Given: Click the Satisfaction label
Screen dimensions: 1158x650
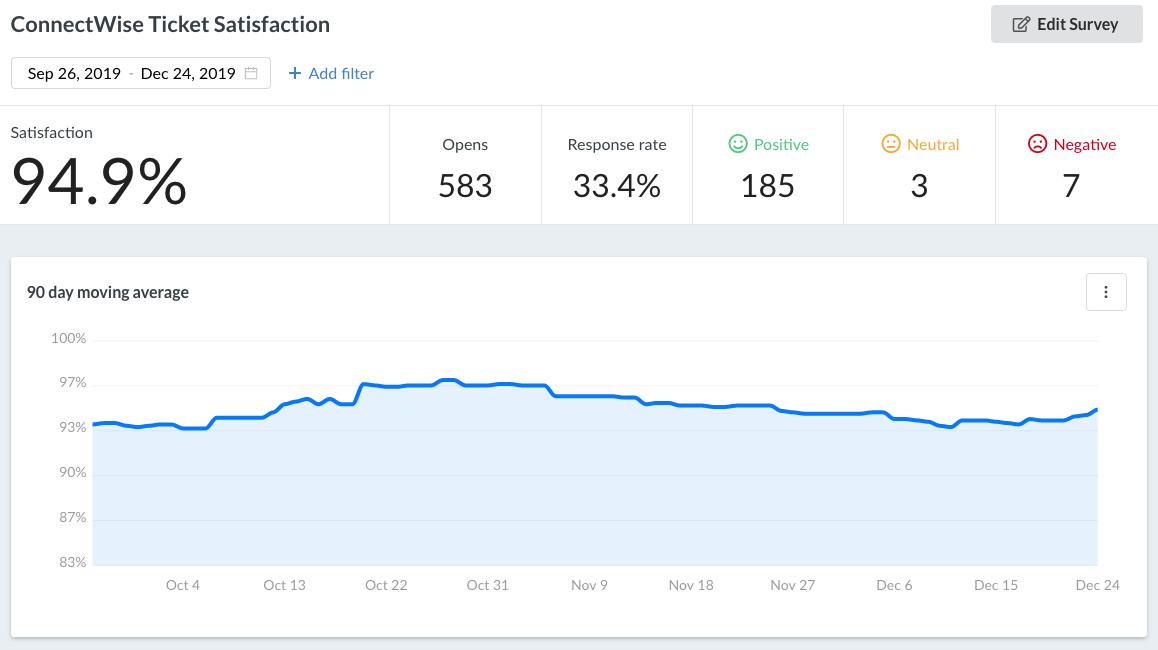Looking at the screenshot, I should tap(52, 132).
